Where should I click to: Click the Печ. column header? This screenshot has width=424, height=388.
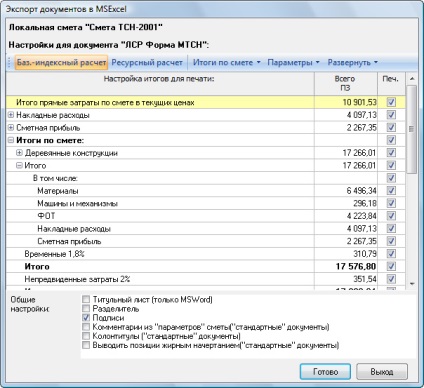tap(390, 83)
